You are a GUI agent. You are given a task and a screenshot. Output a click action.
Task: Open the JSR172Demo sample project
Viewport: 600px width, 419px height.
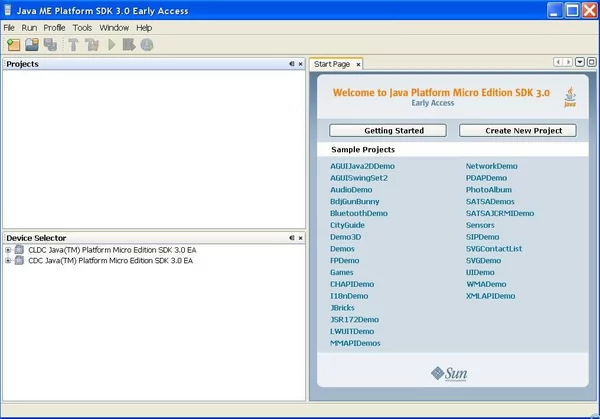click(x=354, y=320)
